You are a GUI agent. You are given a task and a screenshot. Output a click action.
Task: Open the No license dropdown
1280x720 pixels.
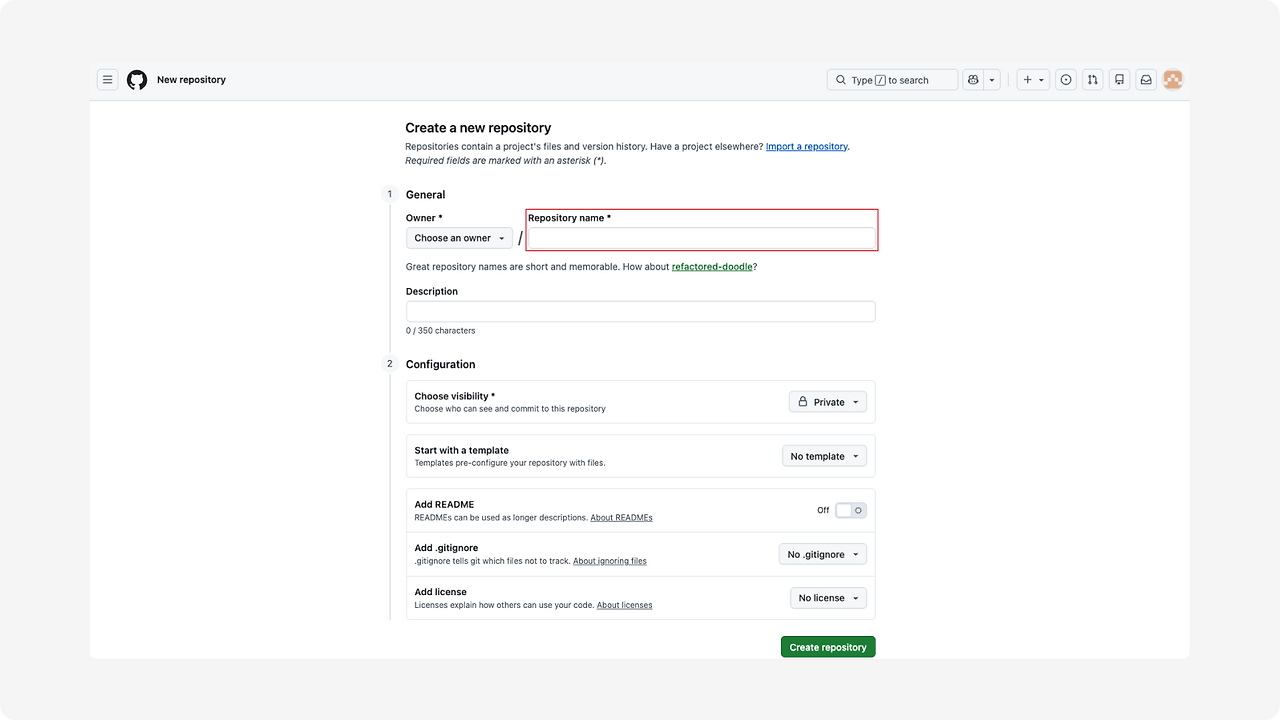pos(827,597)
